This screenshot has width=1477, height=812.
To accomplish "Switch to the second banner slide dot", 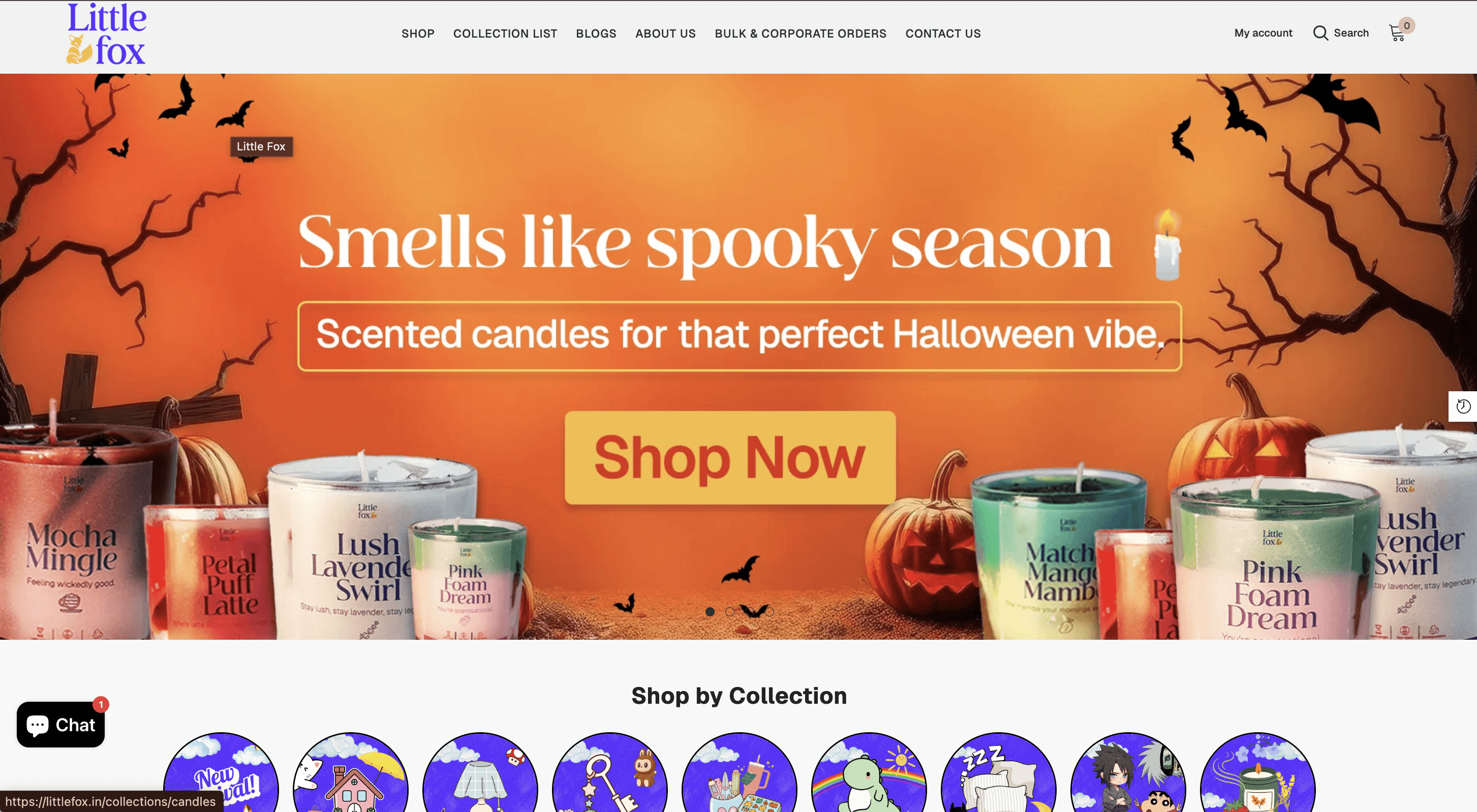I will tap(729, 611).
